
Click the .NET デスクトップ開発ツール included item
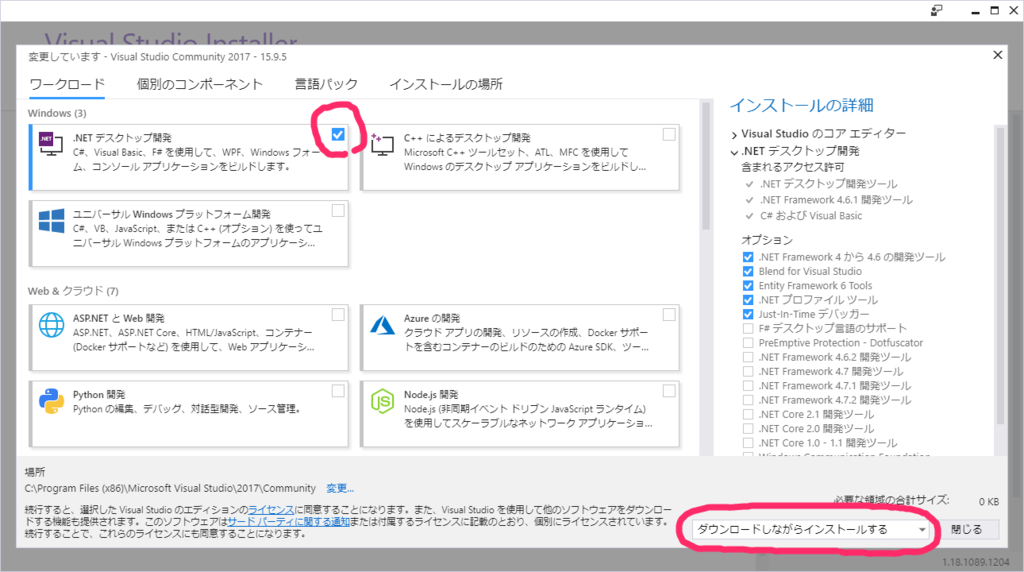pyautogui.click(x=829, y=184)
